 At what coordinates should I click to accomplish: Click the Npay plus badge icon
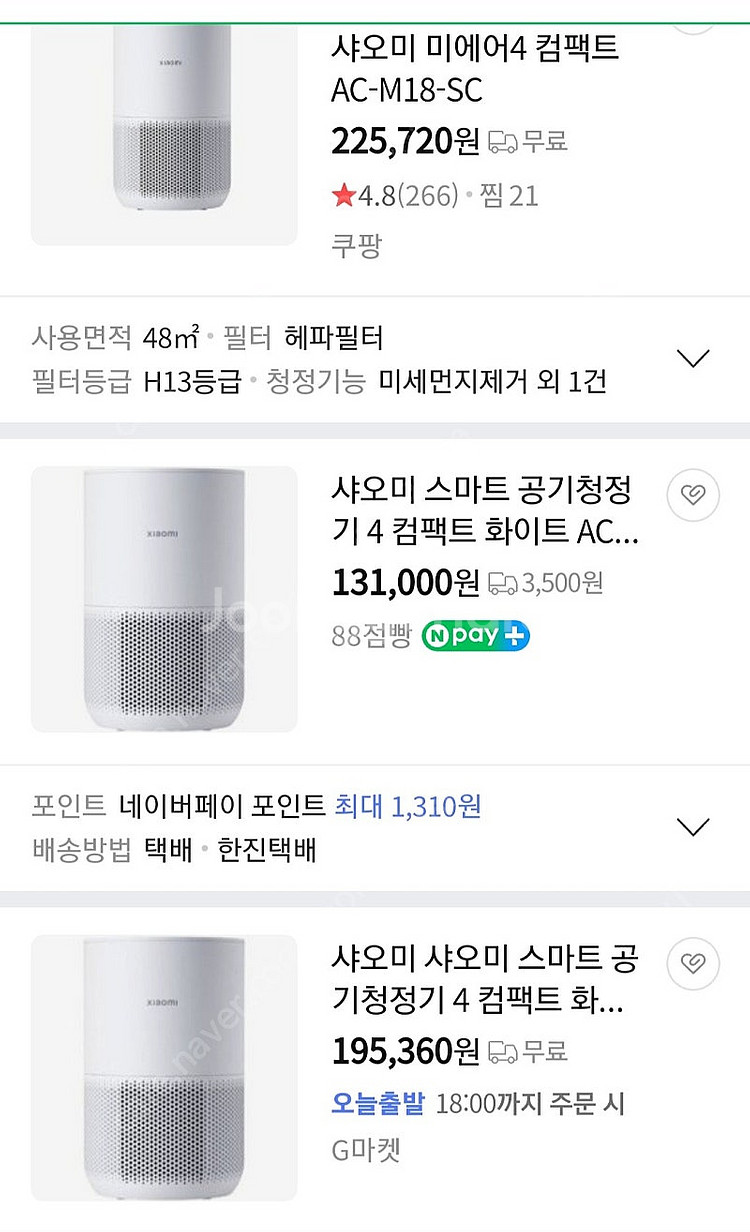click(475, 636)
